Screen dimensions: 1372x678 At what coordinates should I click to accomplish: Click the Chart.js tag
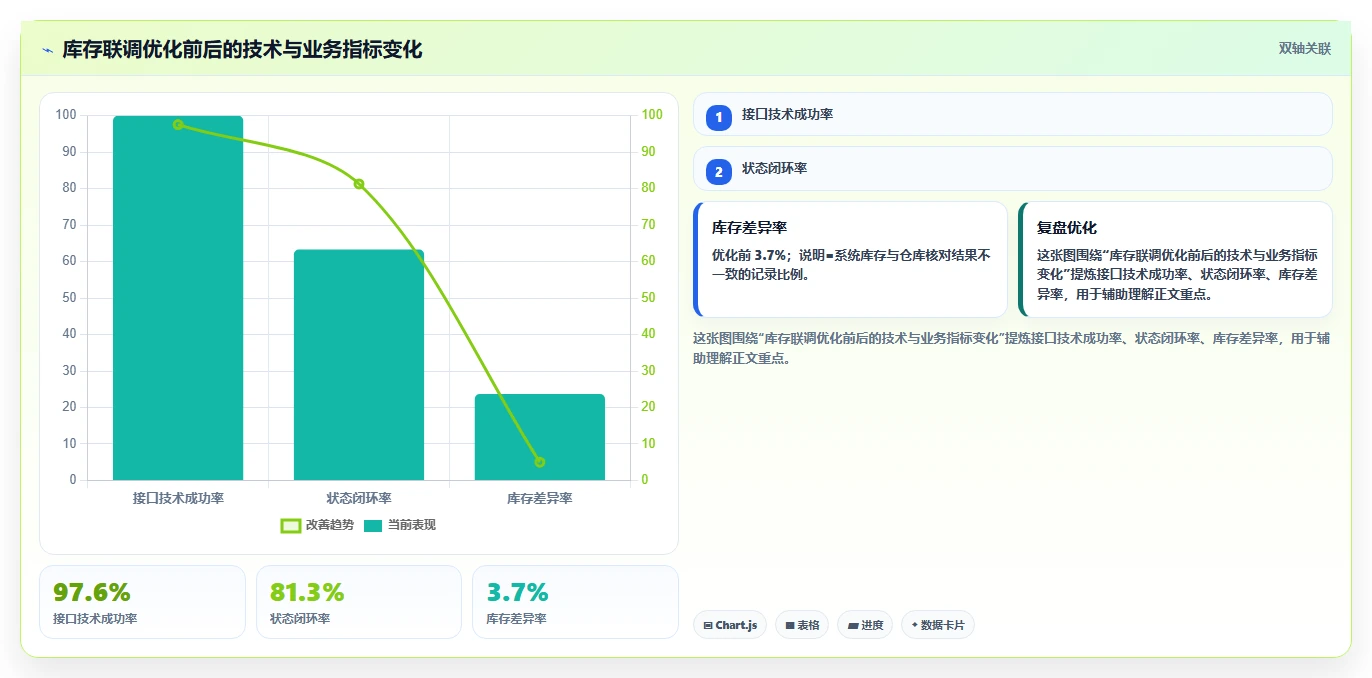[x=730, y=625]
